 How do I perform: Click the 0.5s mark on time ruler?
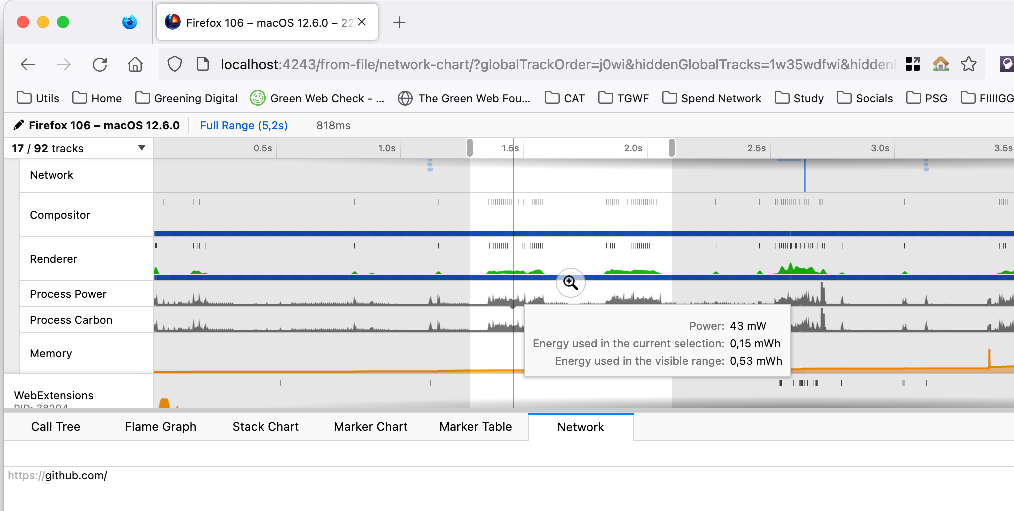[262, 148]
